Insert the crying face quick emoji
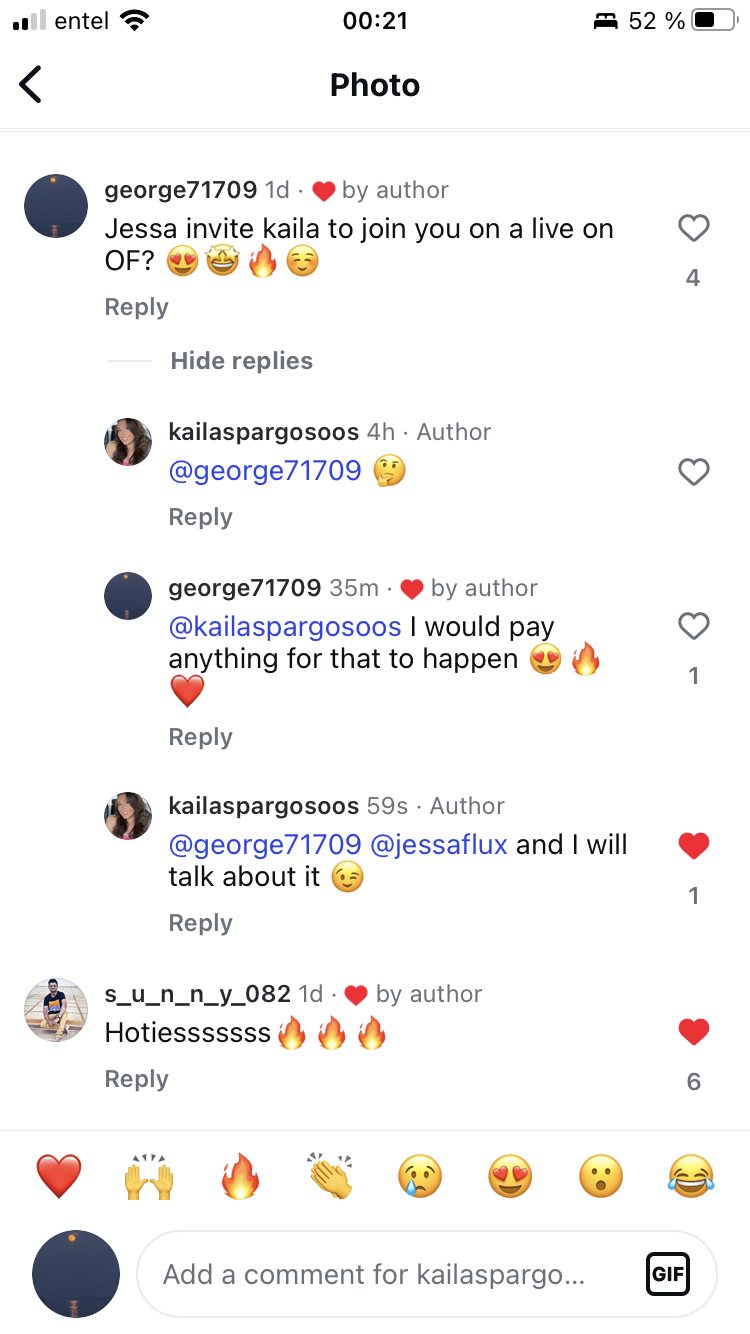750x1334 pixels. tap(421, 1176)
